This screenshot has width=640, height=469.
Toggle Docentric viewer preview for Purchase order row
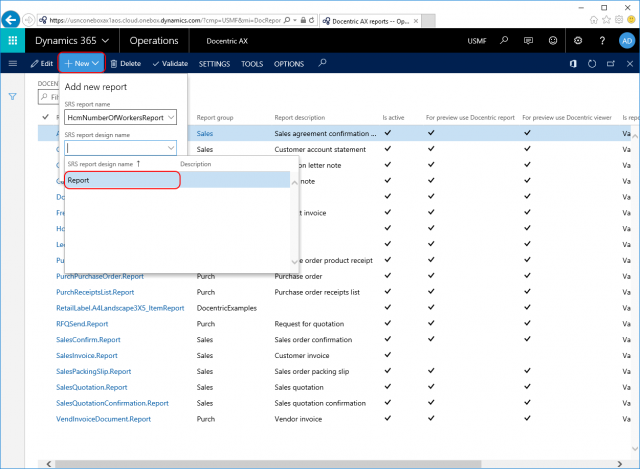coord(527,276)
